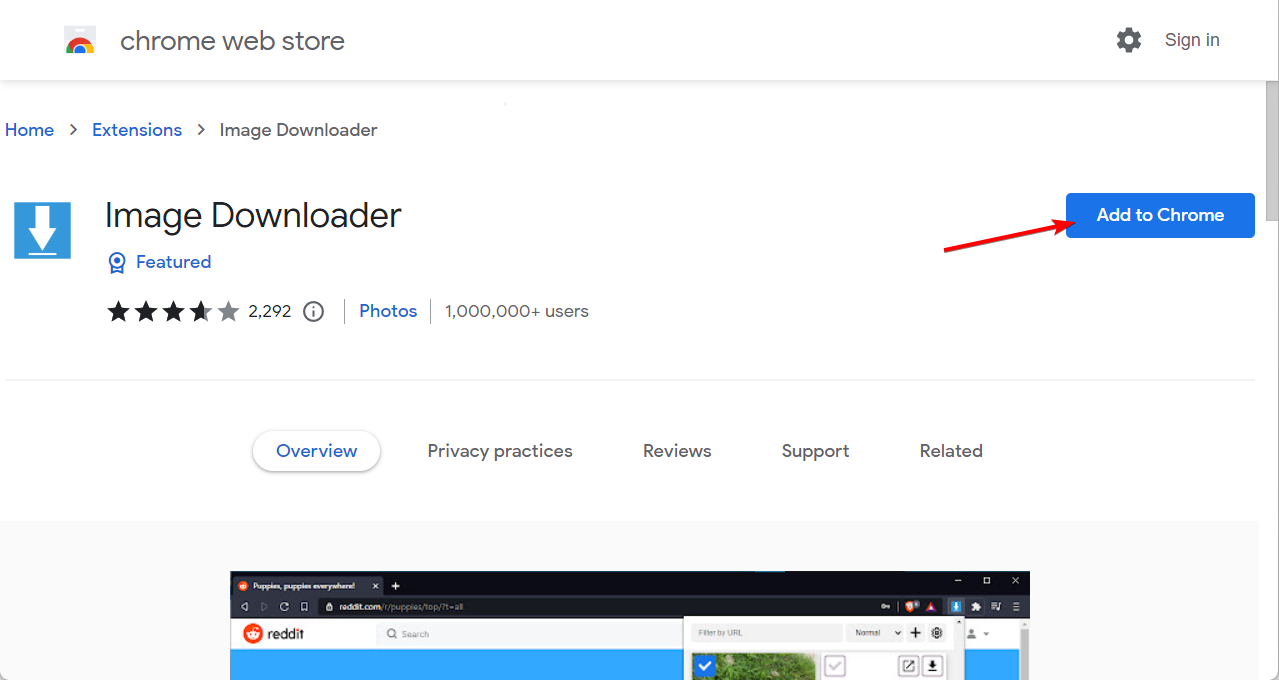Image resolution: width=1279 pixels, height=680 pixels.
Task: Open the store settings gear
Action: coord(1128,40)
